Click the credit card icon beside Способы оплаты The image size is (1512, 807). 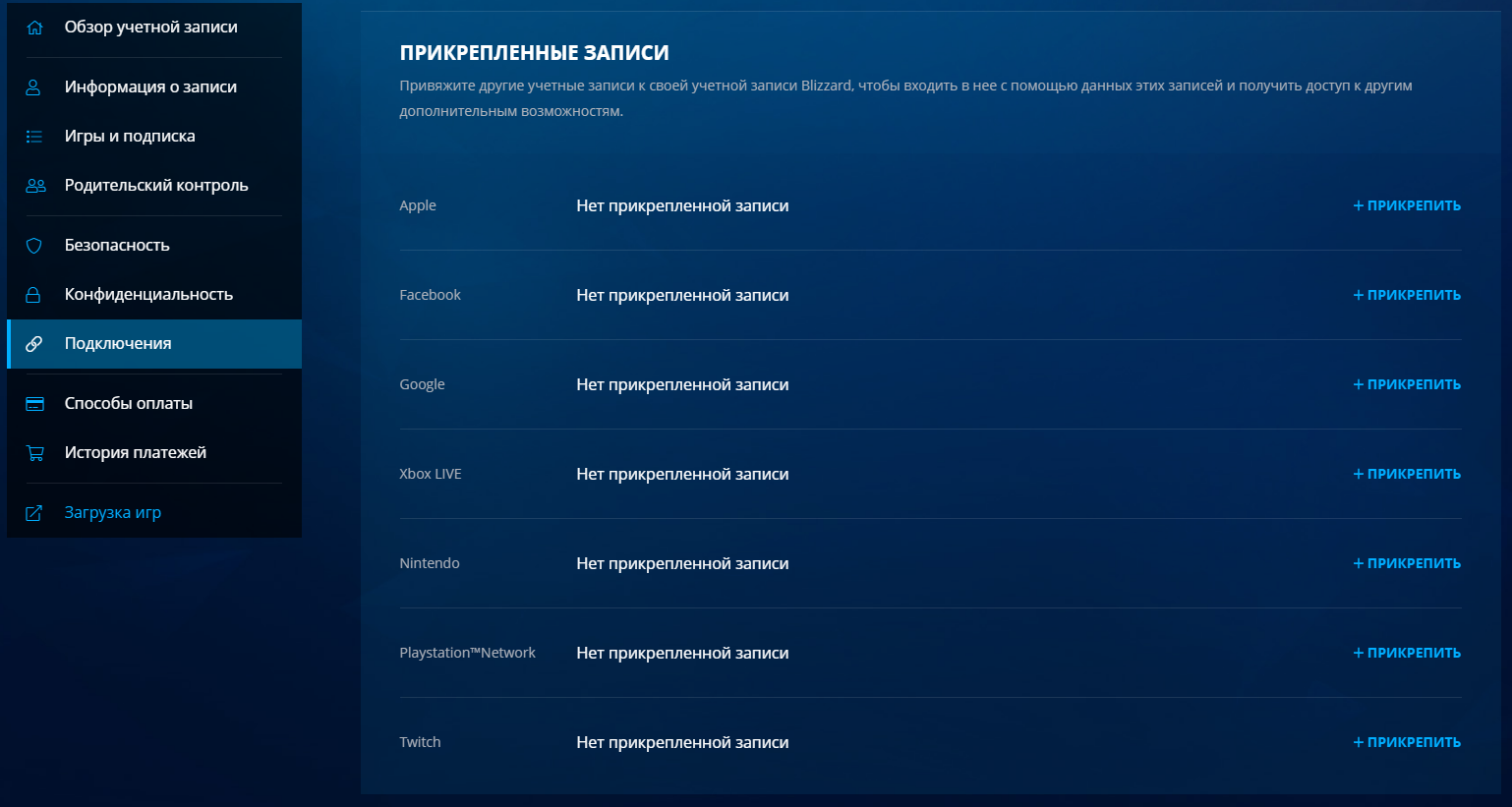pos(35,404)
